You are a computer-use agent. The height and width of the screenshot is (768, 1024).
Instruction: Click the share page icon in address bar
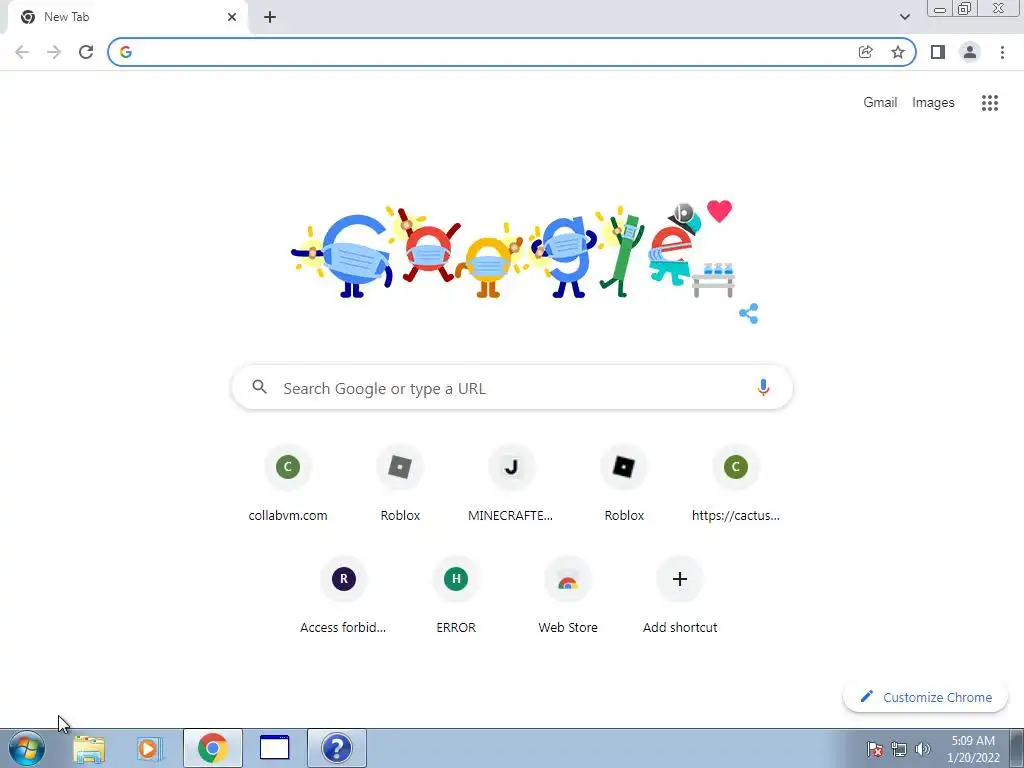point(865,52)
